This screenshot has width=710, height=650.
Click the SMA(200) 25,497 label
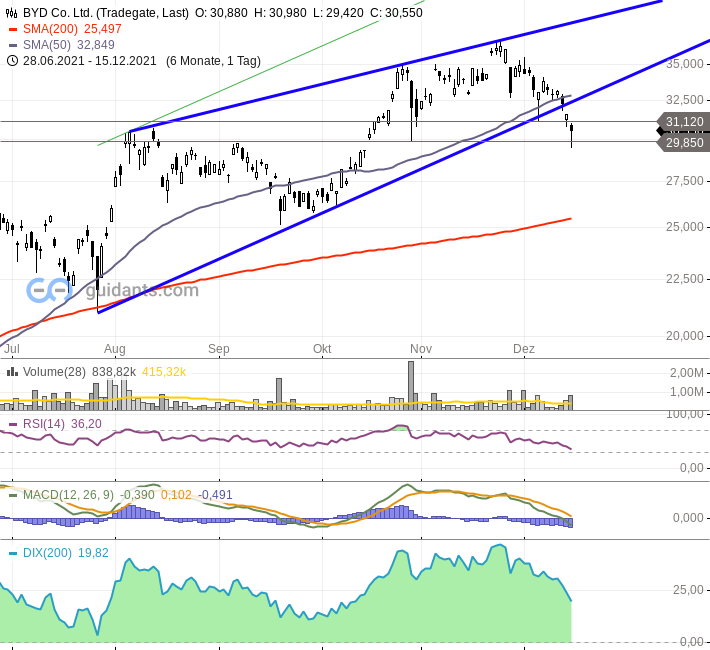72,29
